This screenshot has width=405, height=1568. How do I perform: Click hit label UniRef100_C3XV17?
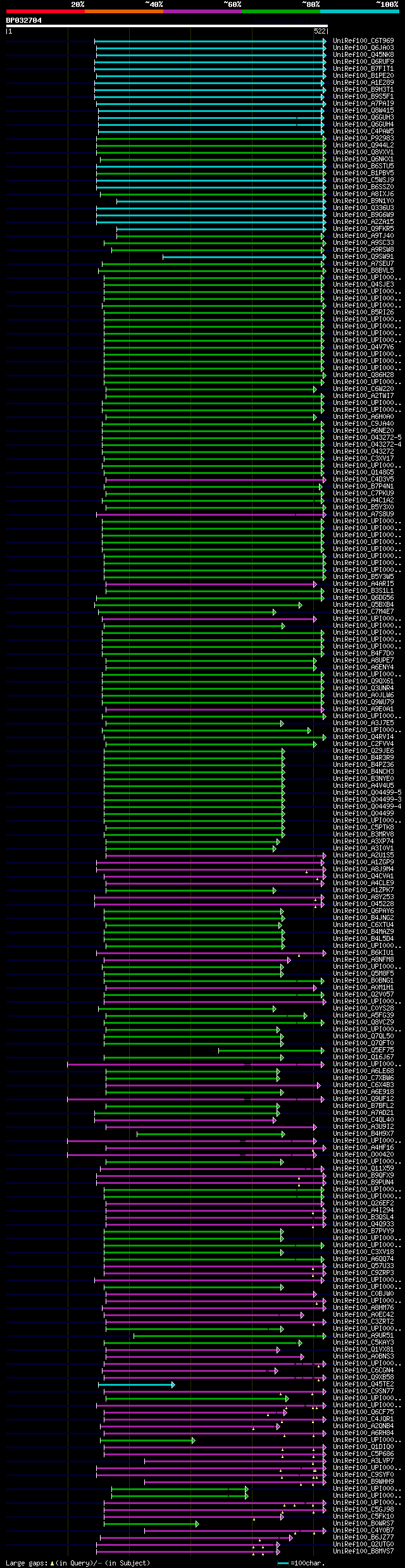363,459
